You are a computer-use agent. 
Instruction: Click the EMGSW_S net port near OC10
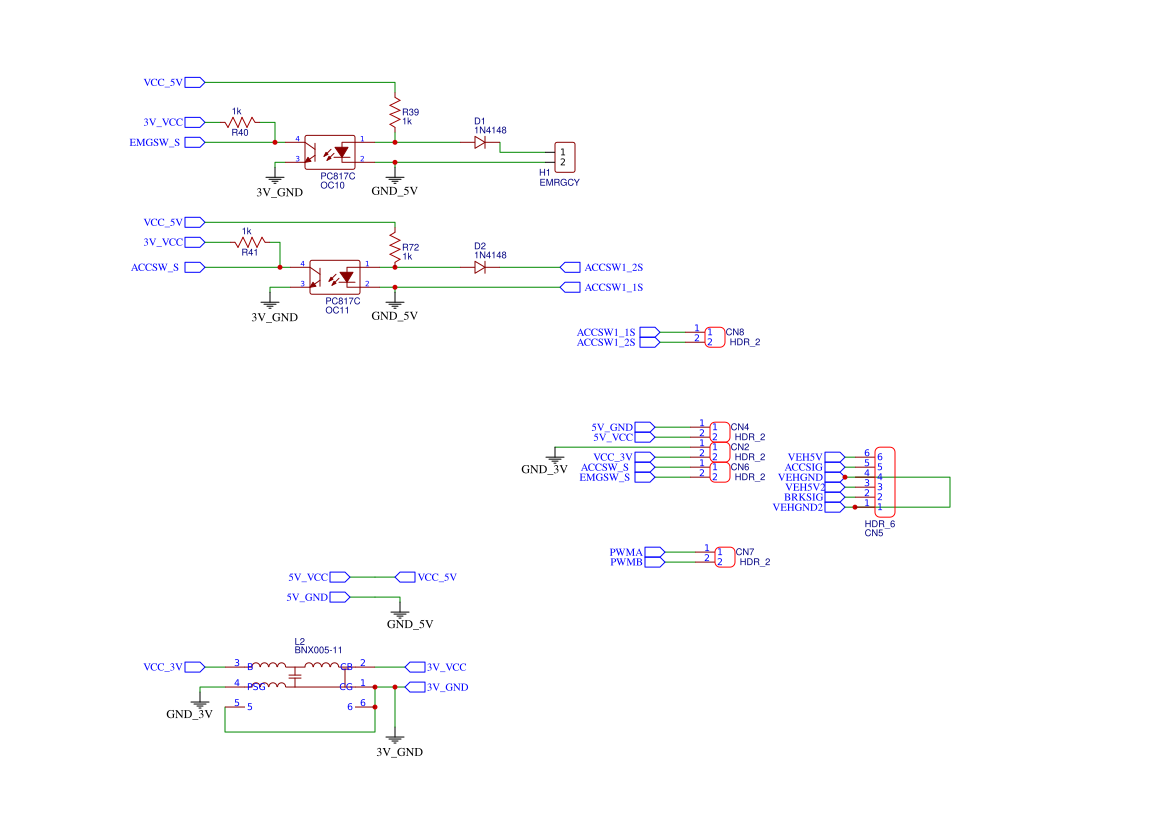tap(195, 142)
